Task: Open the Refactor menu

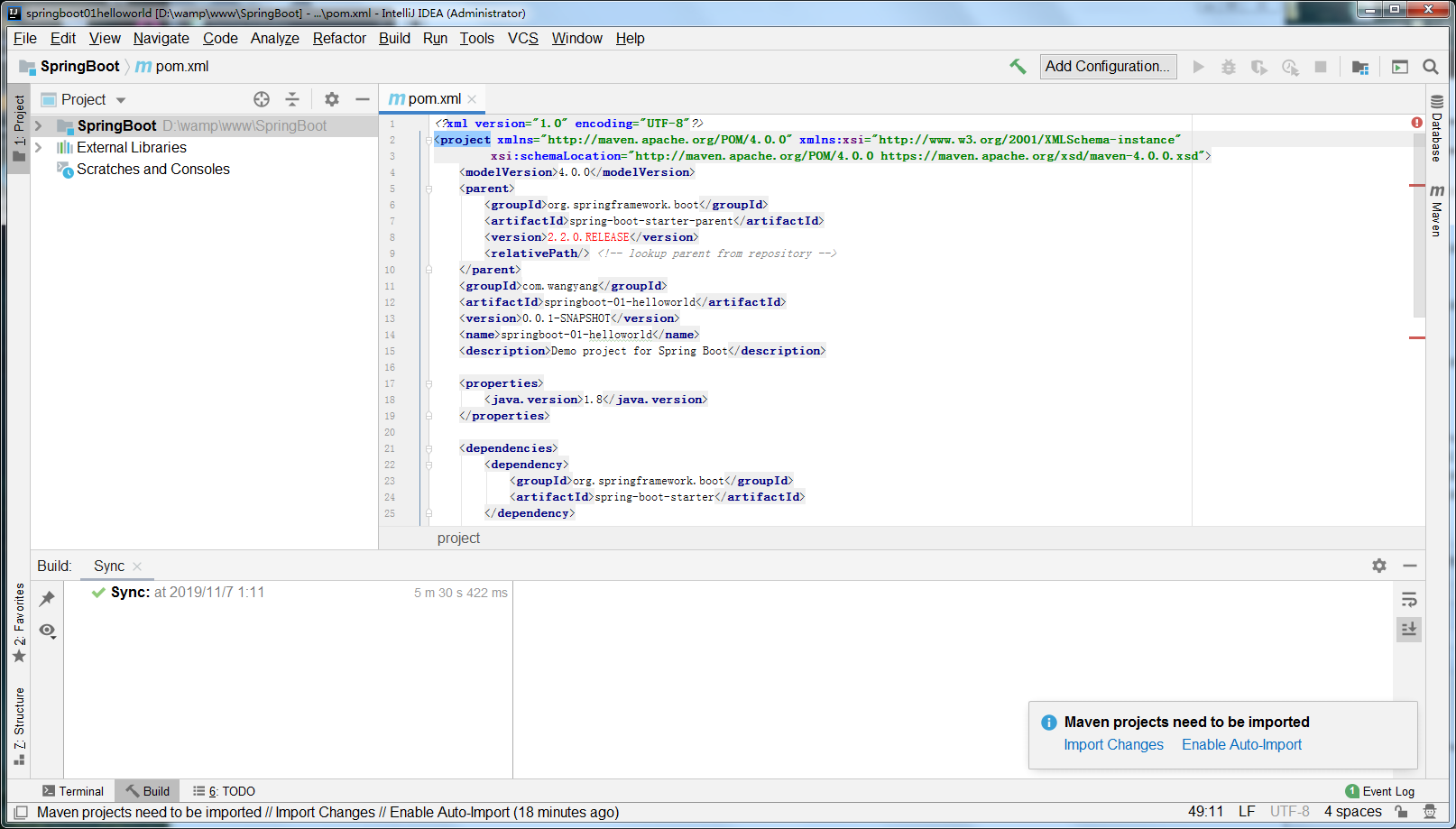Action: pos(339,38)
